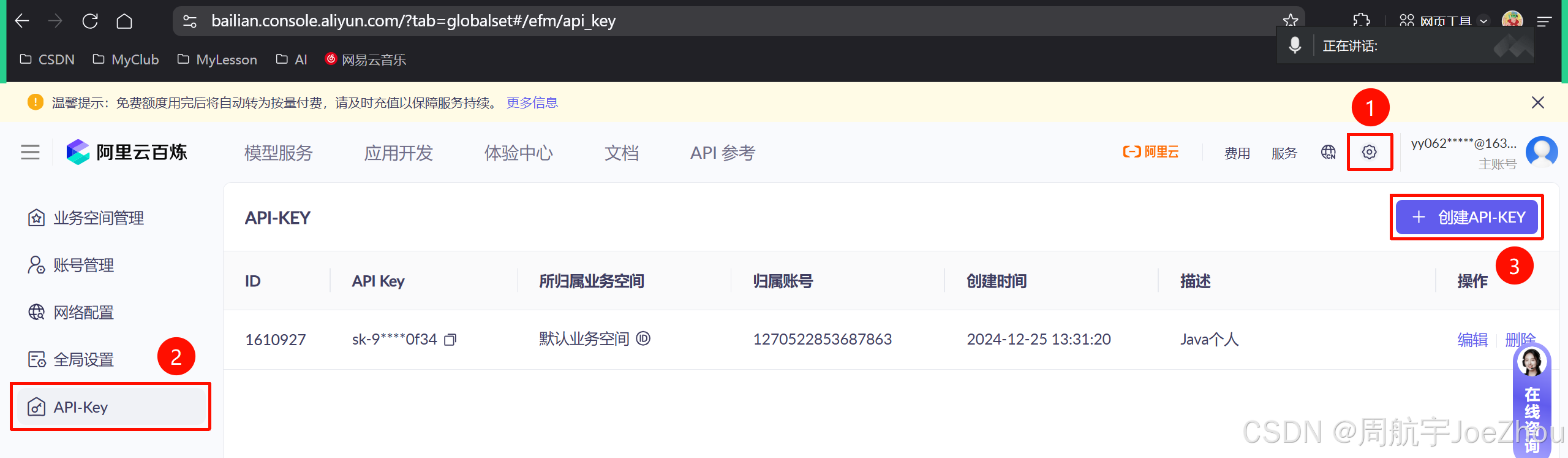The image size is (1568, 458).
Task: Click the ID icon beside 默认业务空间
Action: coord(643,338)
